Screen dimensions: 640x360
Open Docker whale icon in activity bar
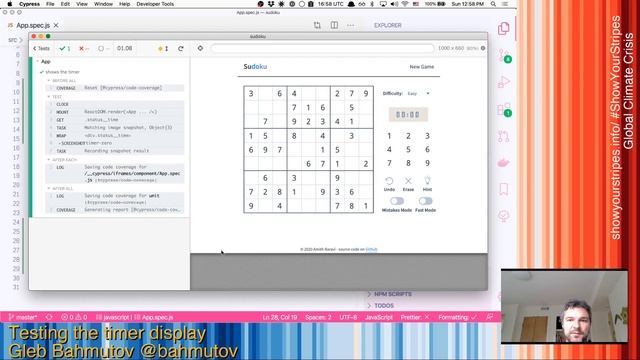[x=504, y=163]
